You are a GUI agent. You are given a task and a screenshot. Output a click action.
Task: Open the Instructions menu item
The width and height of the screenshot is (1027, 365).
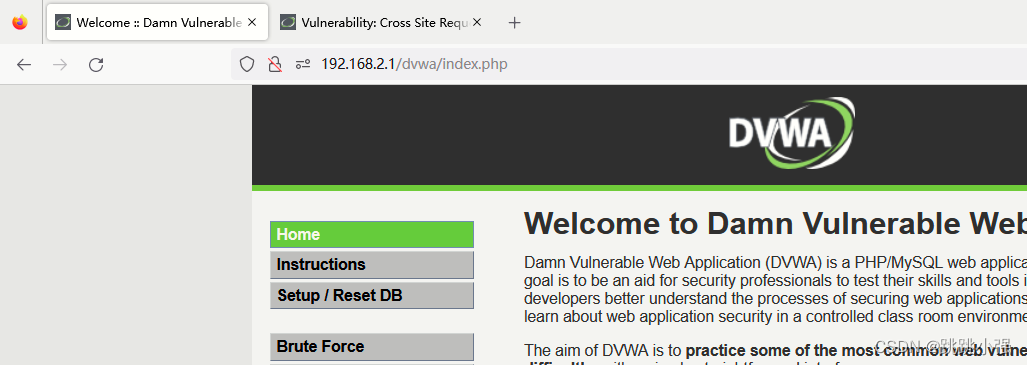[x=372, y=265]
